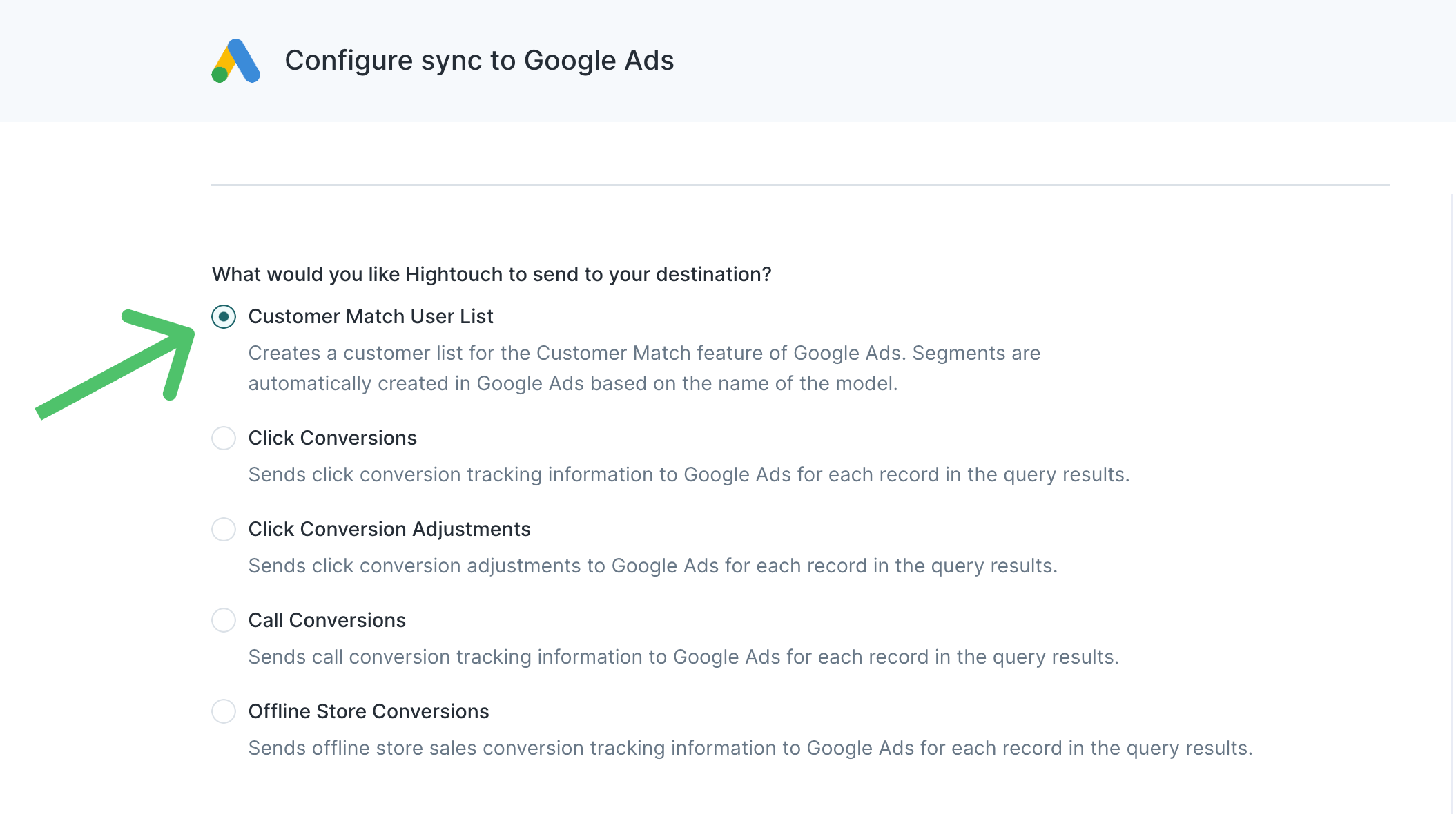Click the 'Click Conversion Adjustments' label text
This screenshot has width=1456, height=828.
[389, 530]
